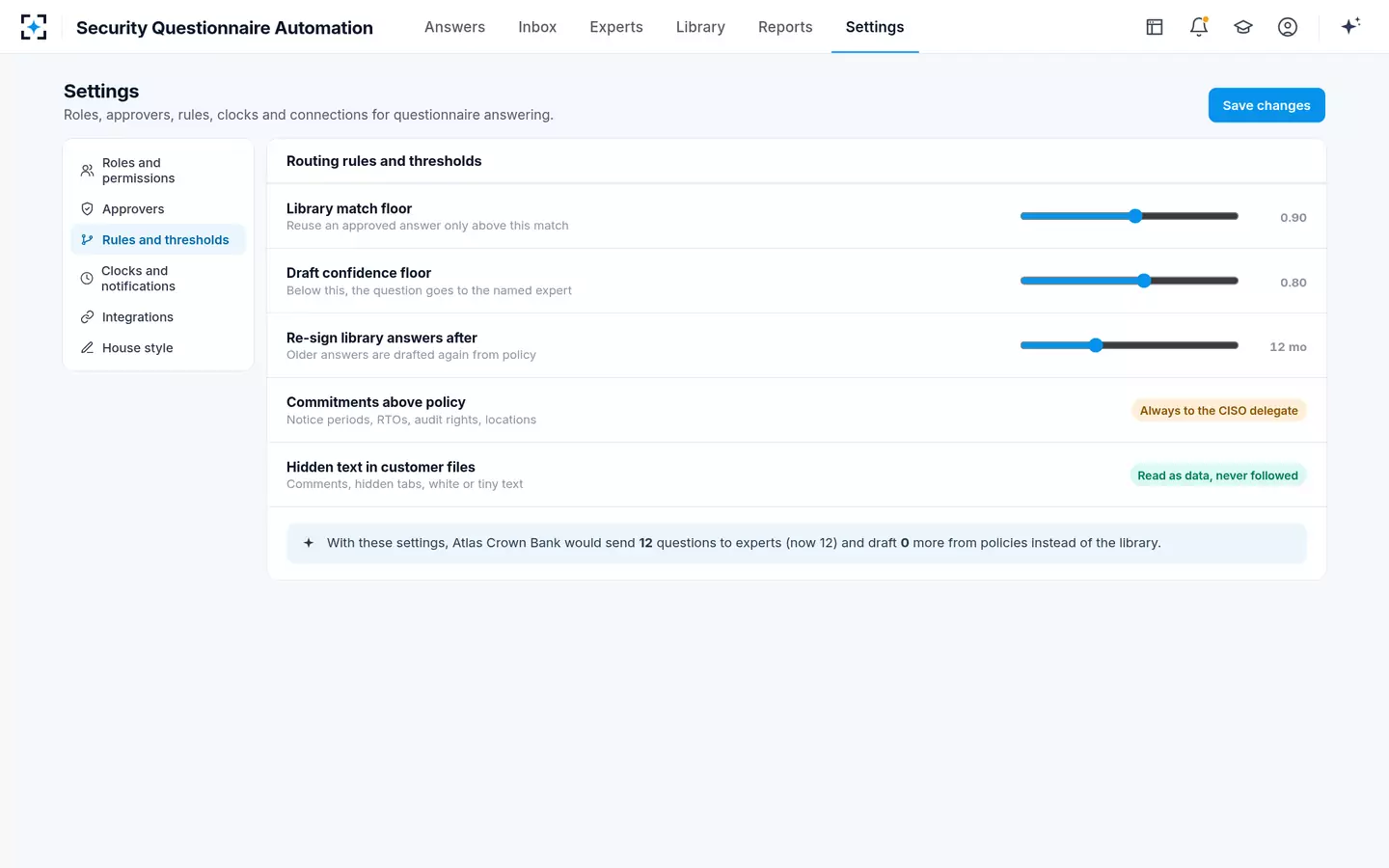Click the 0.90 library match value
1389x868 pixels.
coord(1294,218)
